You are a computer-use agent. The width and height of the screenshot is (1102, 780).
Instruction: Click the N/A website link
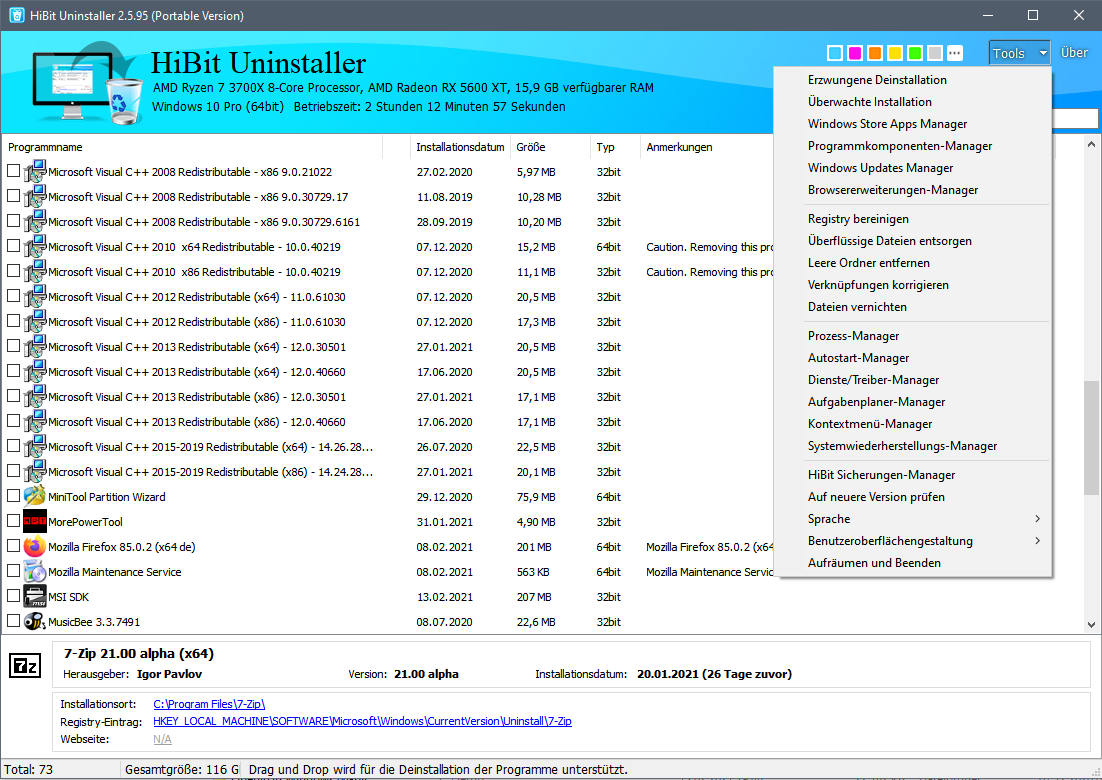coord(162,739)
